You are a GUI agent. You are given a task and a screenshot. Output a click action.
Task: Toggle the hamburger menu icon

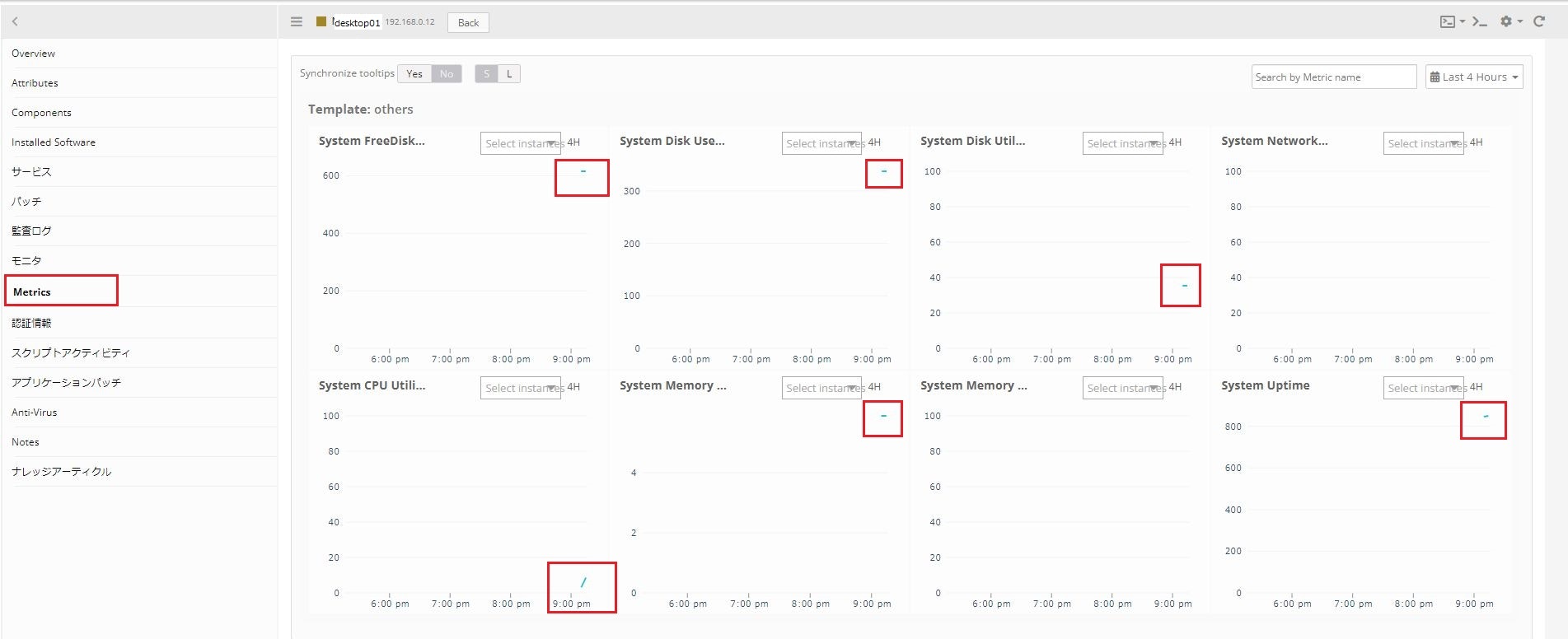297,22
